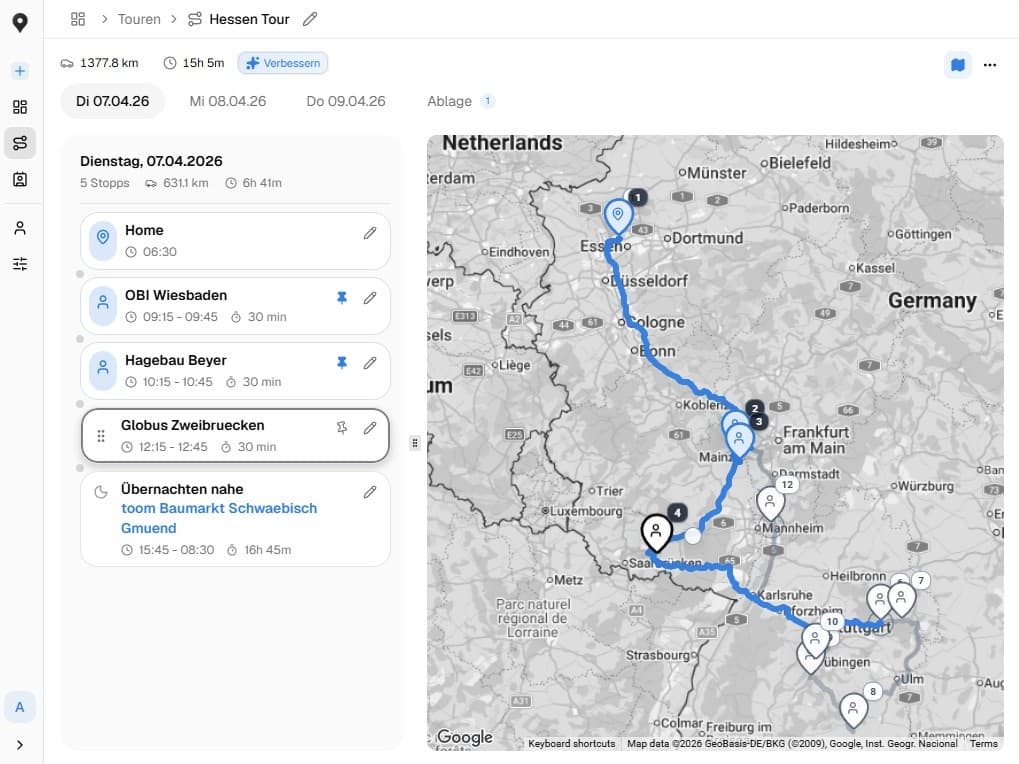The image size is (1019, 764).
Task: Edit the Hagebau Beyer stop pencil
Action: [x=370, y=363]
